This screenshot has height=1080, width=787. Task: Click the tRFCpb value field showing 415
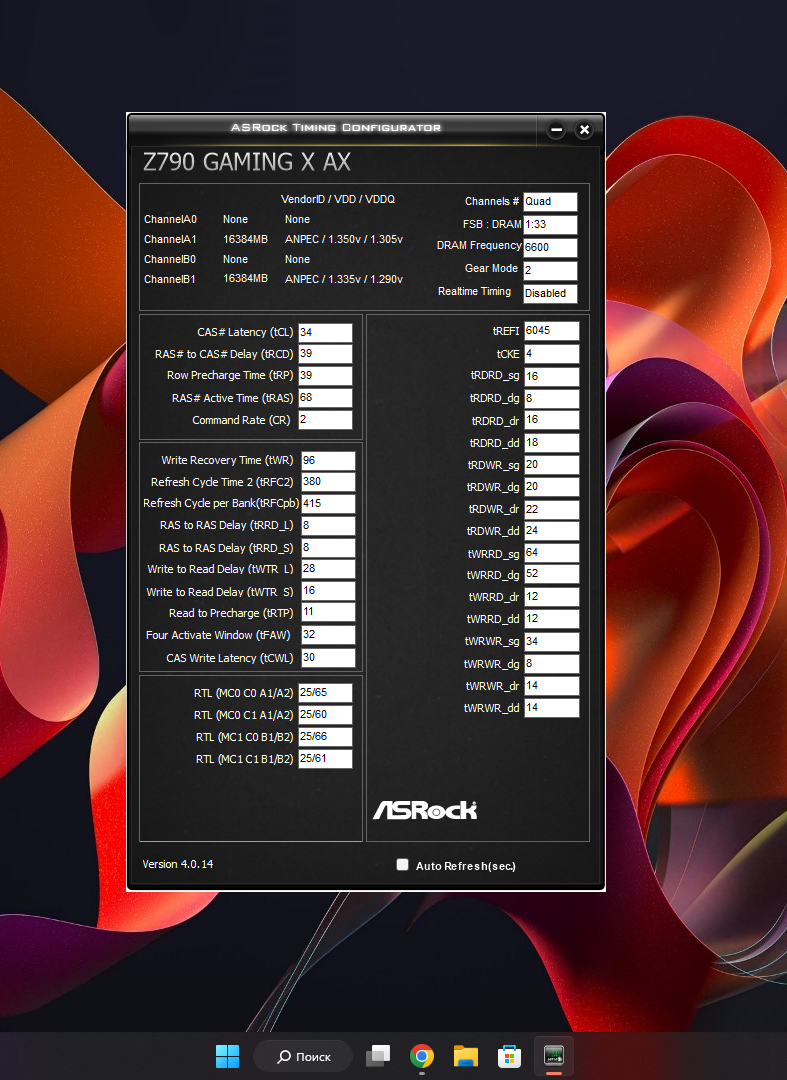(x=328, y=503)
